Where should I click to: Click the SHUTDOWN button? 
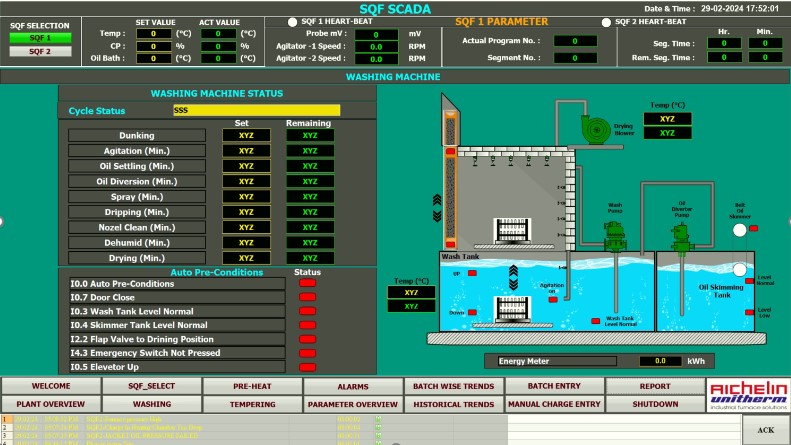[x=655, y=404]
